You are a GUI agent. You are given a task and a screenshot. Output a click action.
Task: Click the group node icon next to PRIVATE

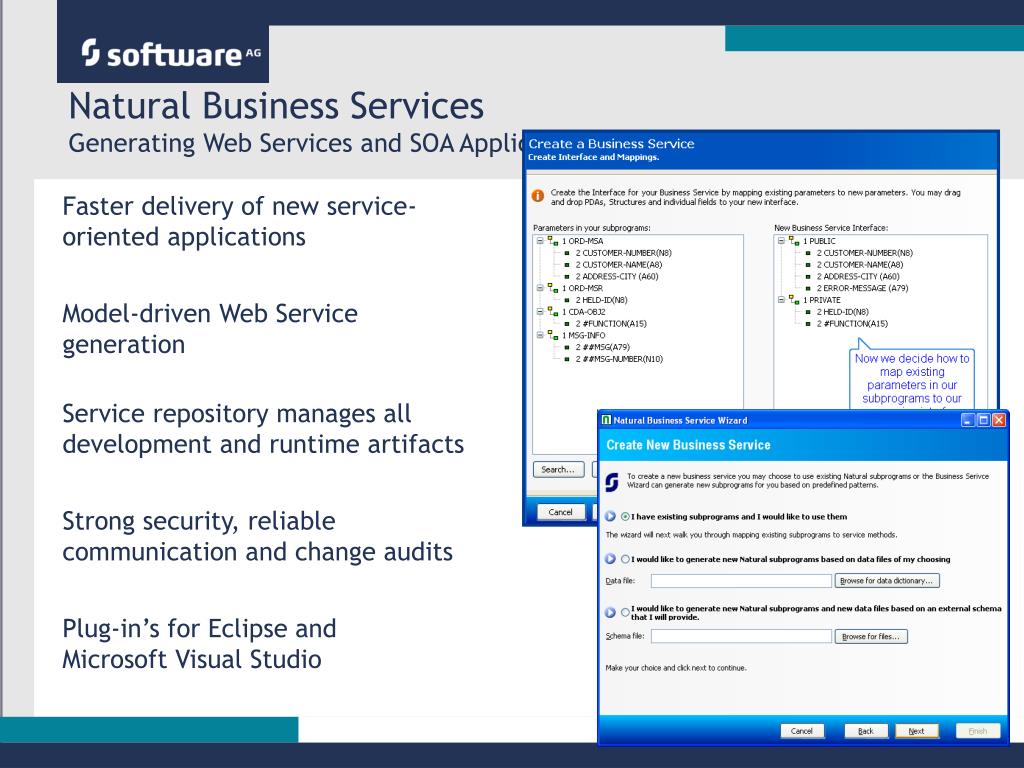(x=794, y=300)
